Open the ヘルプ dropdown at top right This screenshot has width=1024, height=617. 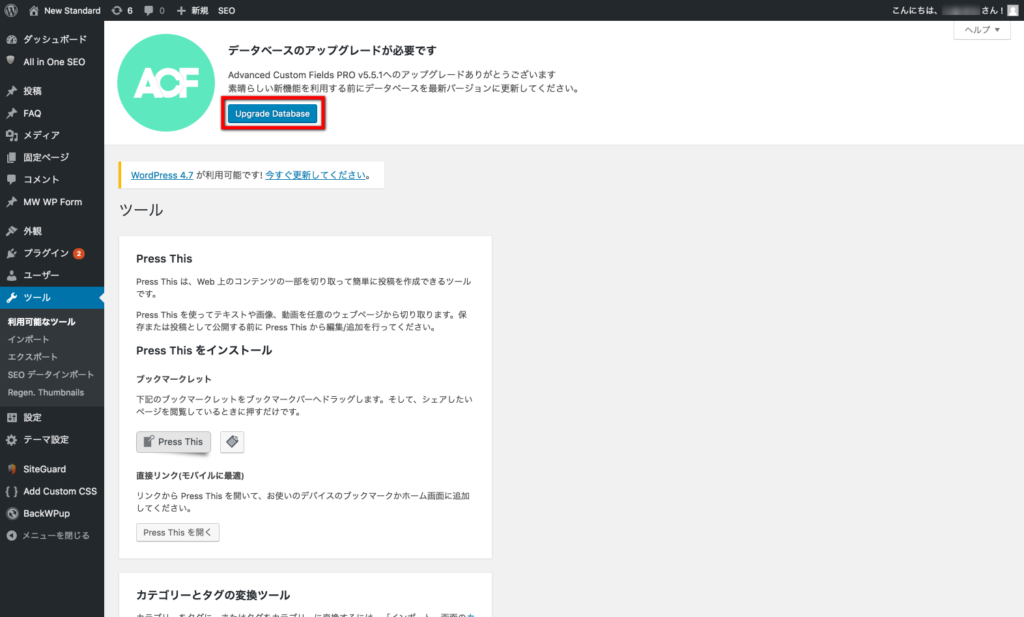981,30
